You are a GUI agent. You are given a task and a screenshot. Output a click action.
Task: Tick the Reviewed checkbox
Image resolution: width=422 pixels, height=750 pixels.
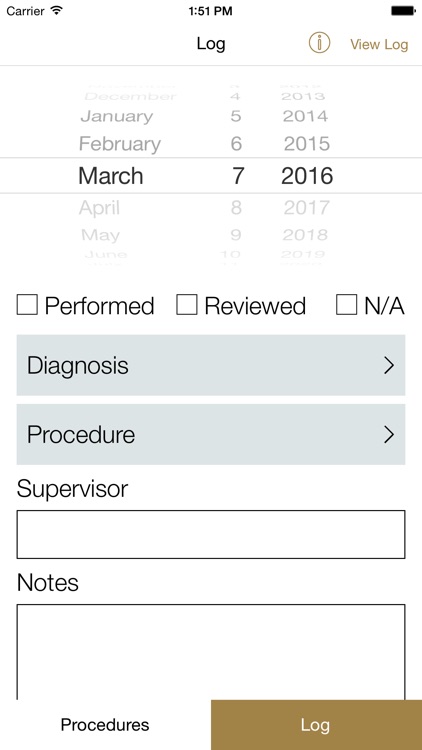click(x=187, y=305)
